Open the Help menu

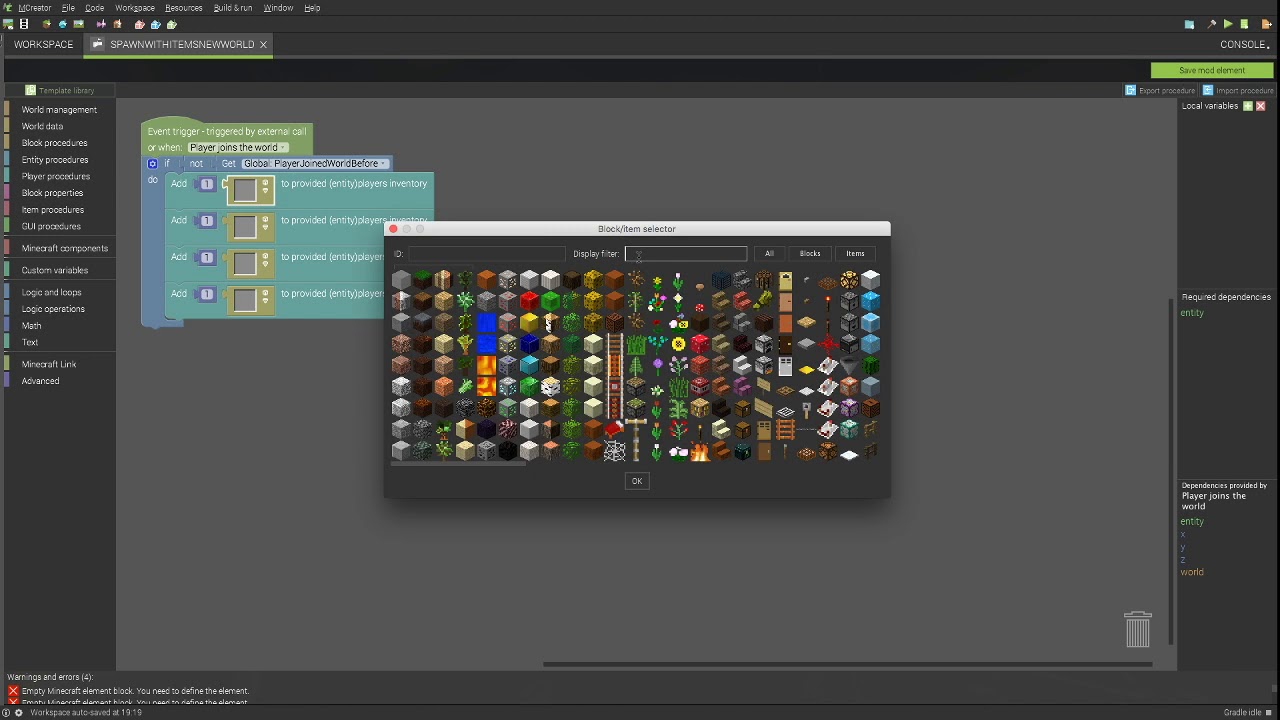click(312, 8)
